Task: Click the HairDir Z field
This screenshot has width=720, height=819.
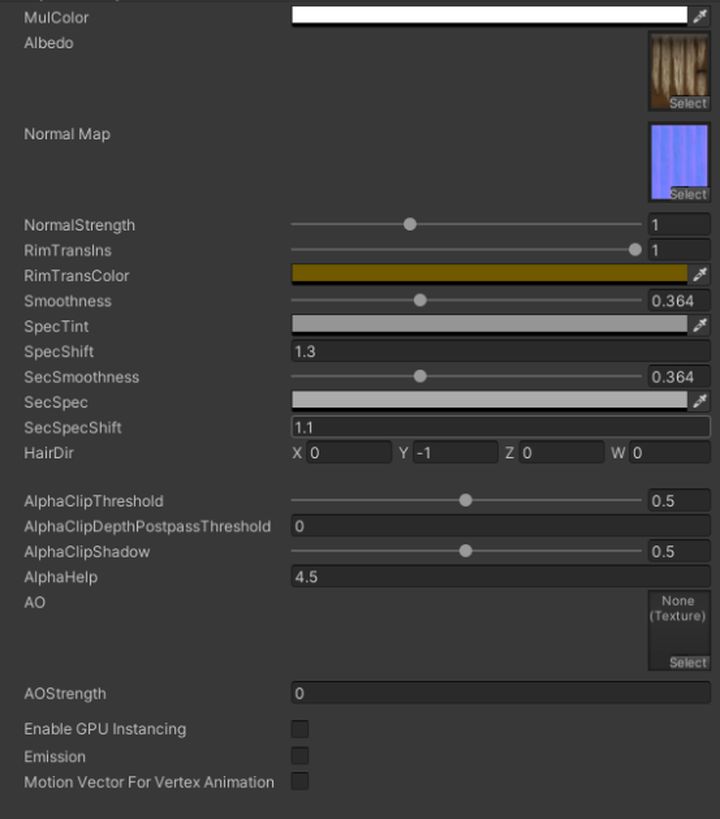Action: [x=562, y=452]
